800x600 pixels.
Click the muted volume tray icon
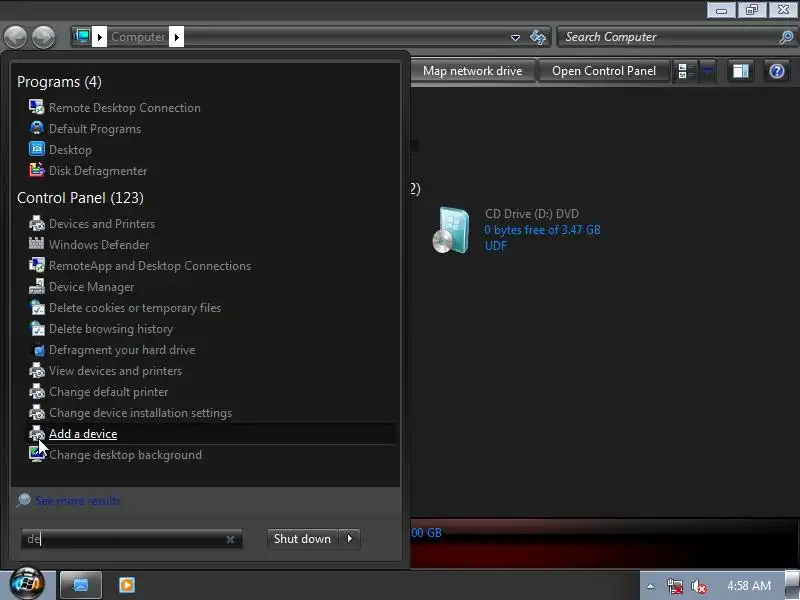click(698, 586)
